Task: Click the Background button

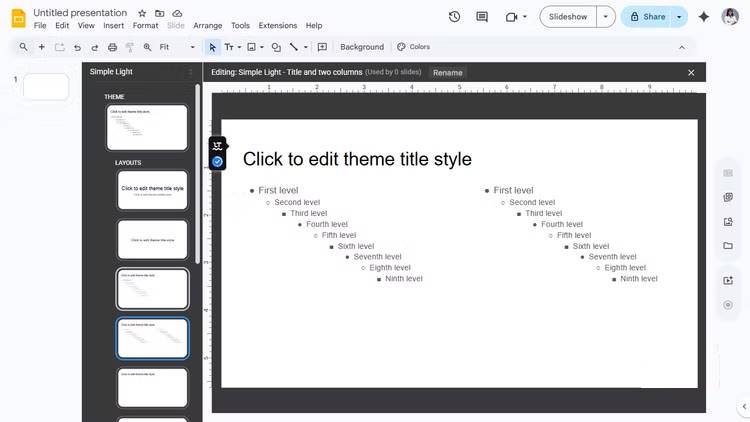Action: (x=361, y=47)
